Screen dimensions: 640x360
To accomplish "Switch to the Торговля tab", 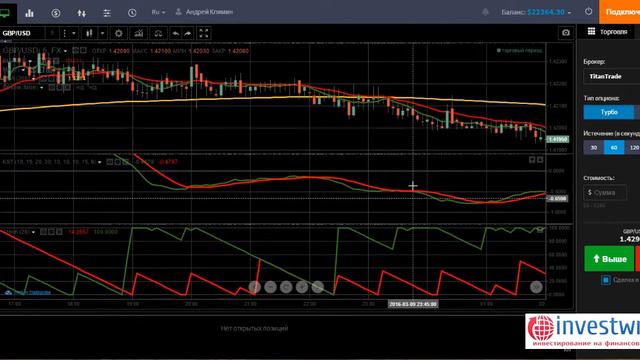I will pos(608,31).
